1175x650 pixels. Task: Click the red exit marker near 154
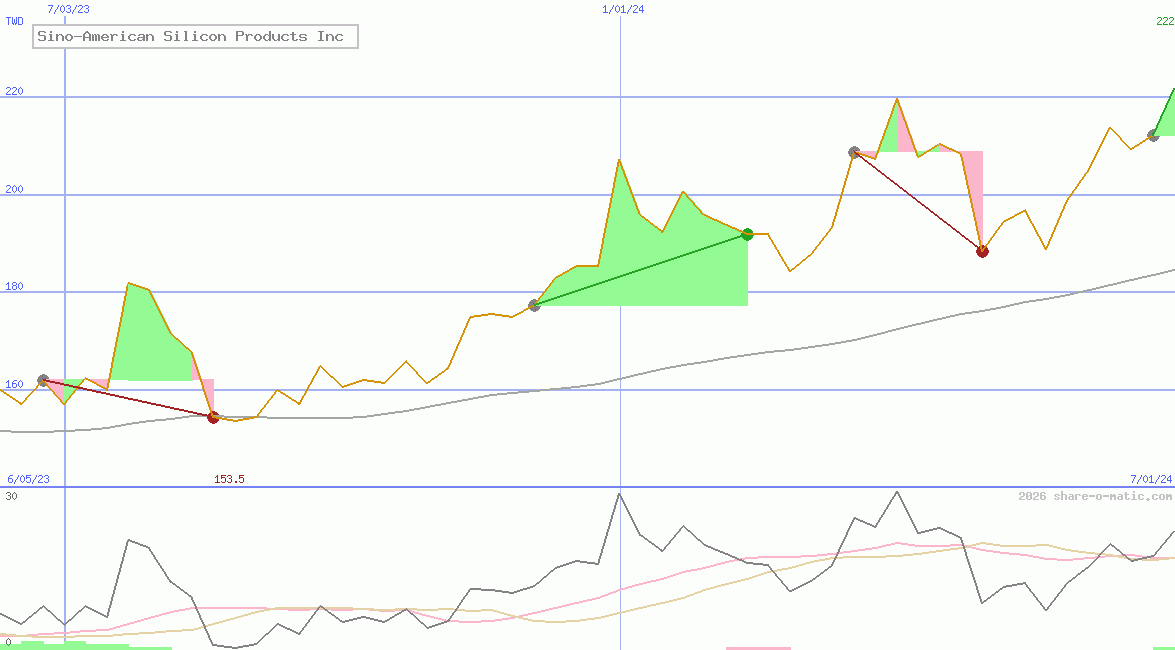(x=214, y=417)
